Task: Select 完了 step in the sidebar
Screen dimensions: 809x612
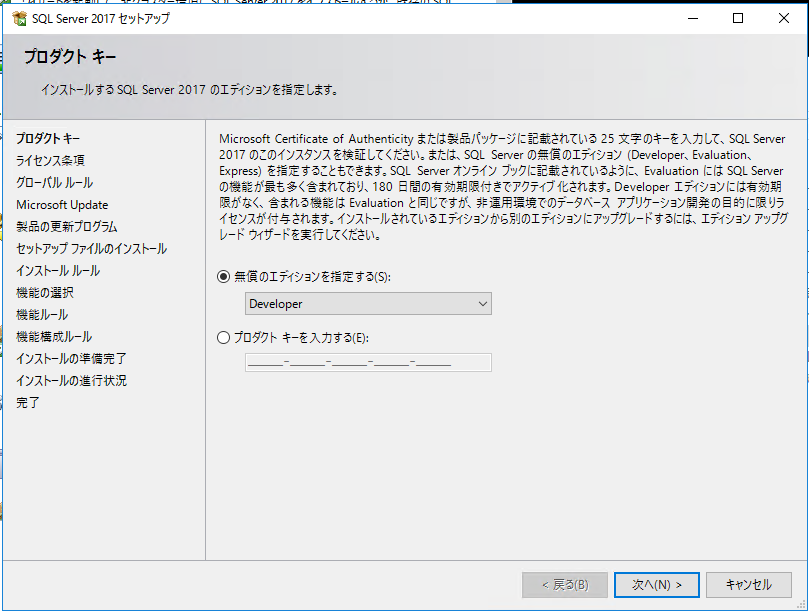Action: point(27,402)
